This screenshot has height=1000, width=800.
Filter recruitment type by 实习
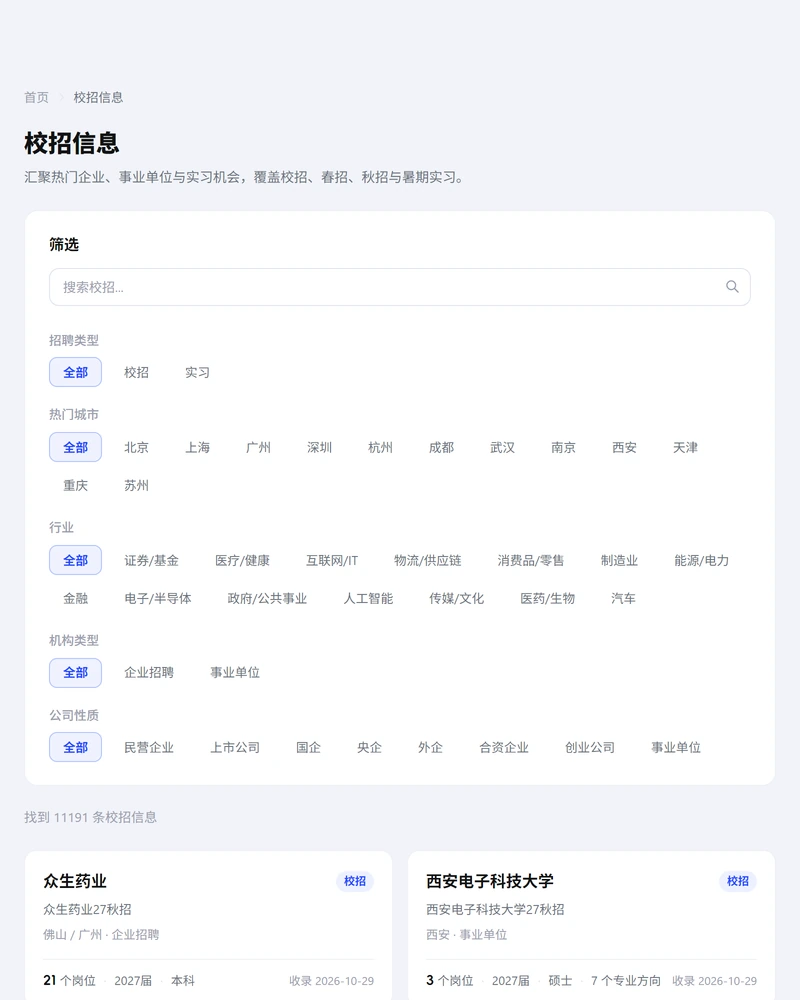(x=197, y=372)
